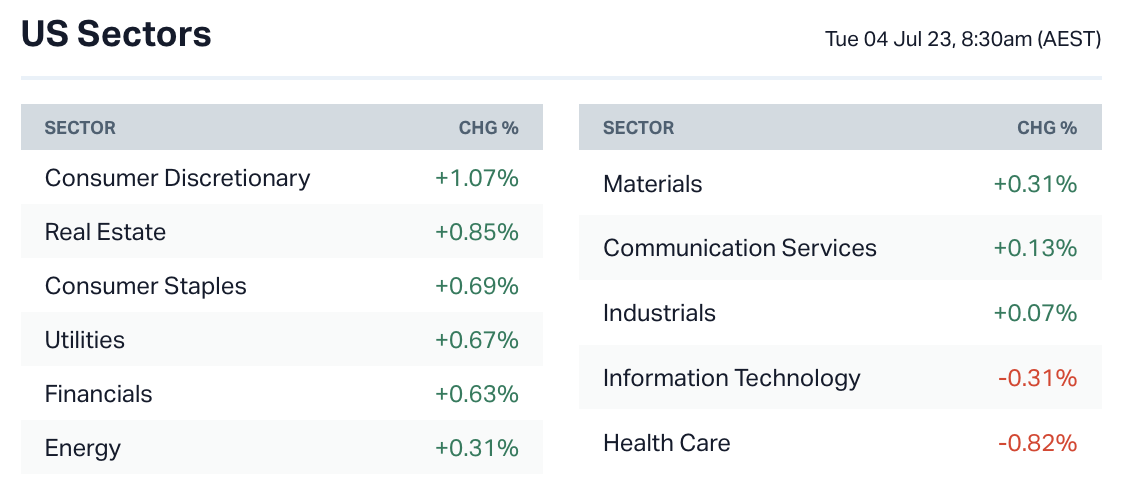Image resolution: width=1122 pixels, height=480 pixels.
Task: Click the -0.31% Information Technology value
Action: point(1037,378)
